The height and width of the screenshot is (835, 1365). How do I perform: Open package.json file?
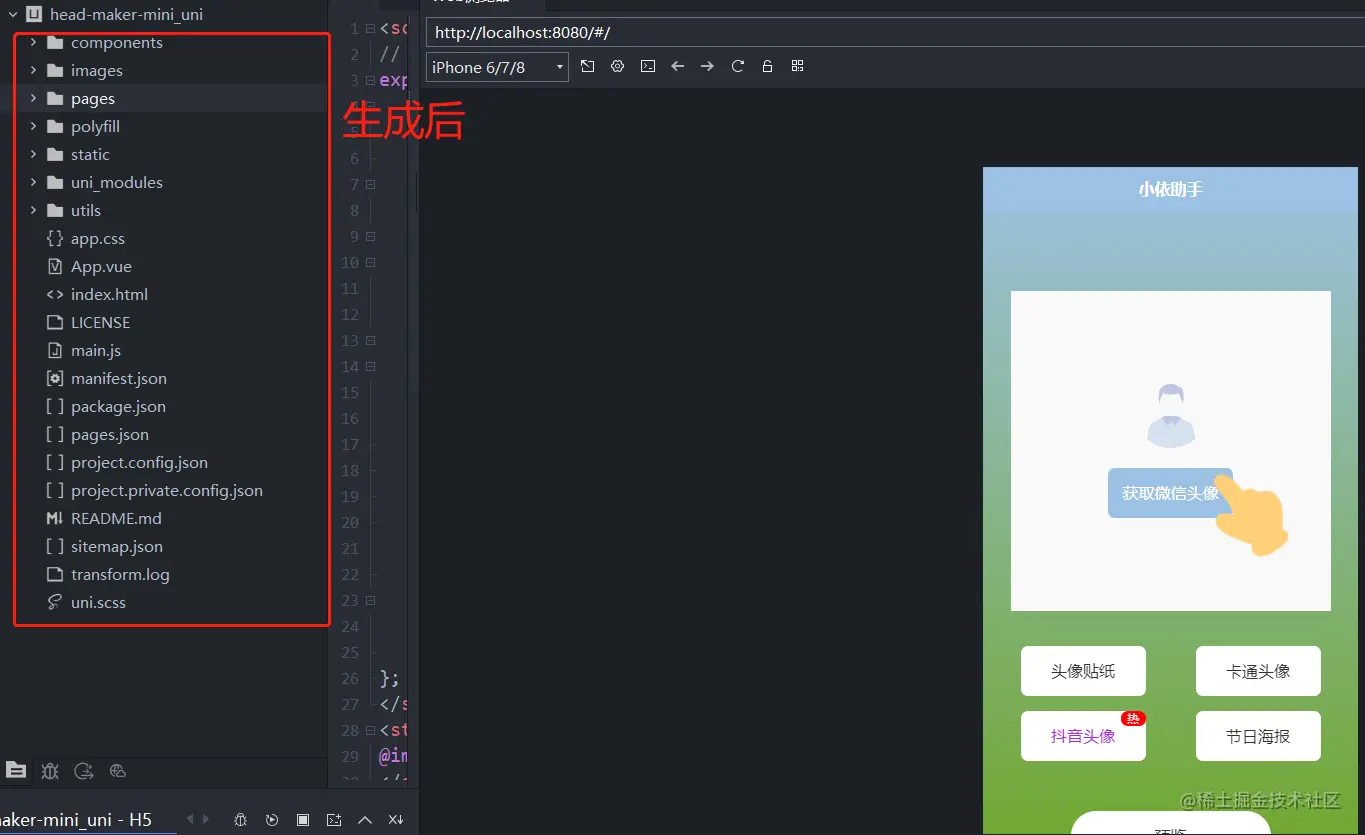tap(118, 407)
